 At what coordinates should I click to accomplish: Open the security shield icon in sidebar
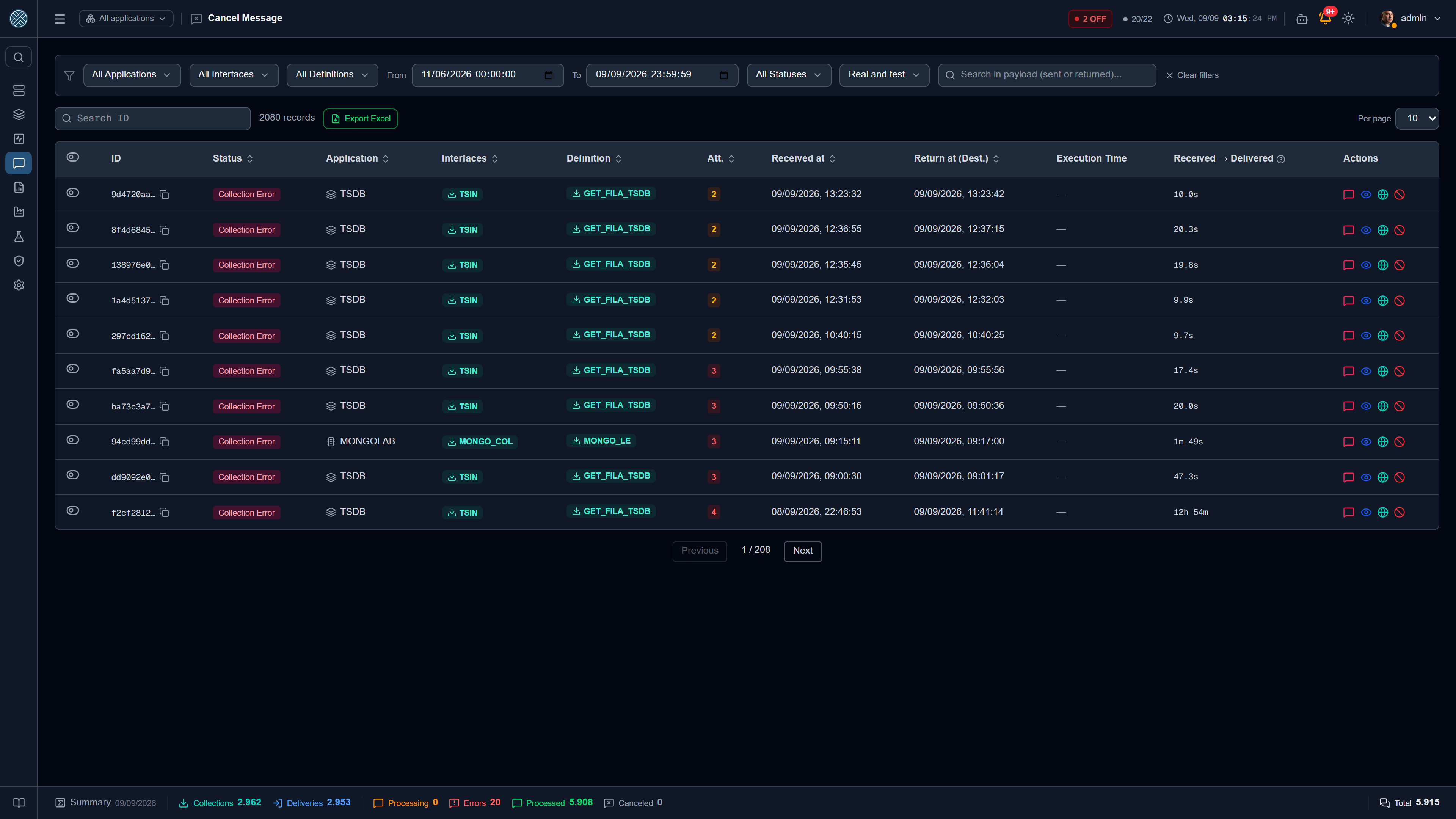[19, 260]
